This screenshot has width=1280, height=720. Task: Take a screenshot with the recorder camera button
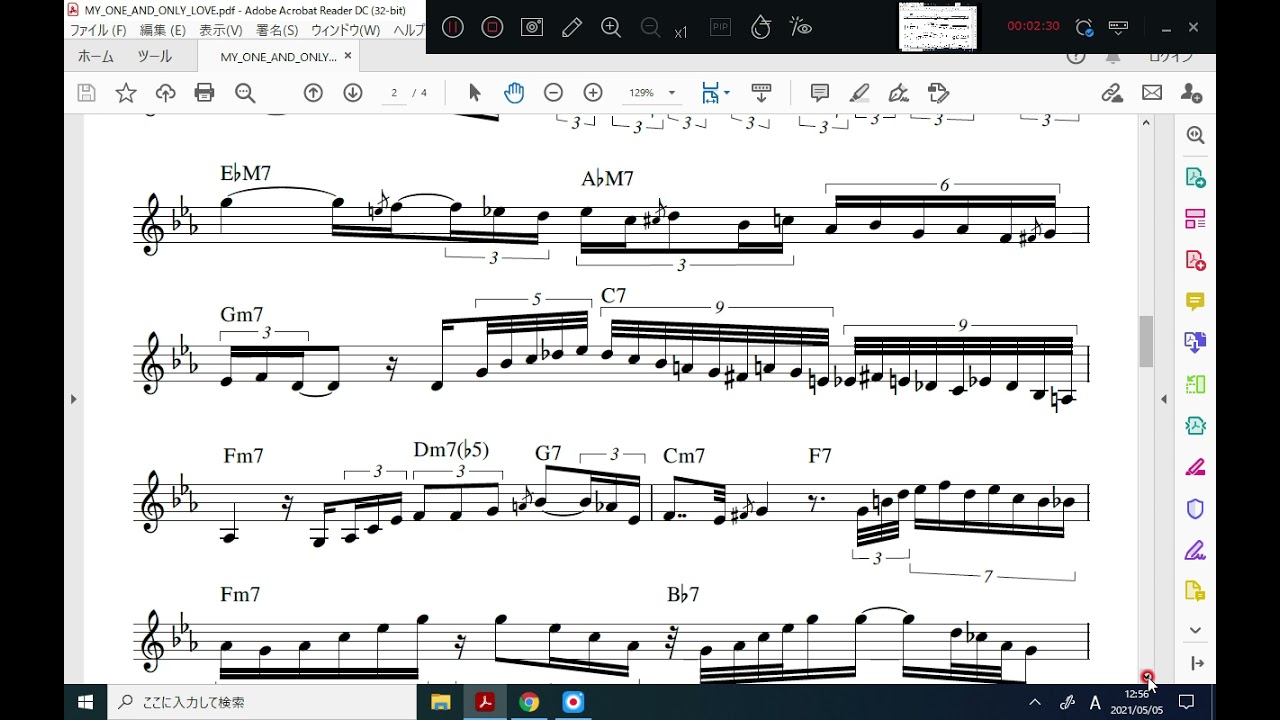pyautogui.click(x=532, y=27)
